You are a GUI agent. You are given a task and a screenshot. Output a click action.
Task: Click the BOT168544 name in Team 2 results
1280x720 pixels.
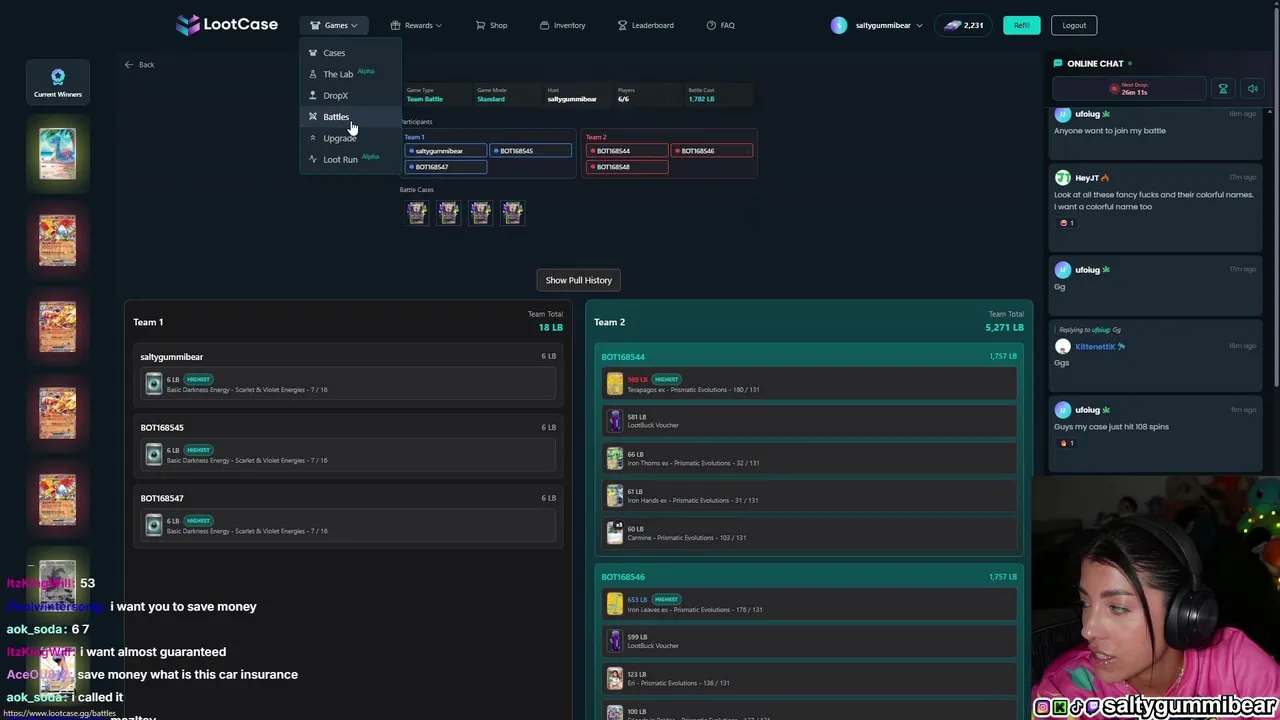pyautogui.click(x=623, y=357)
